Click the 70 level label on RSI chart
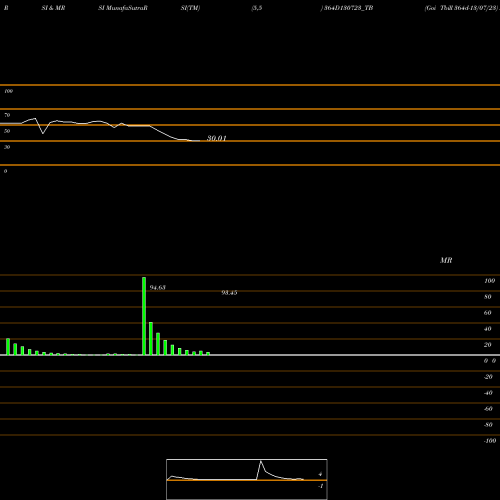This screenshot has width=500, height=500. (7, 115)
